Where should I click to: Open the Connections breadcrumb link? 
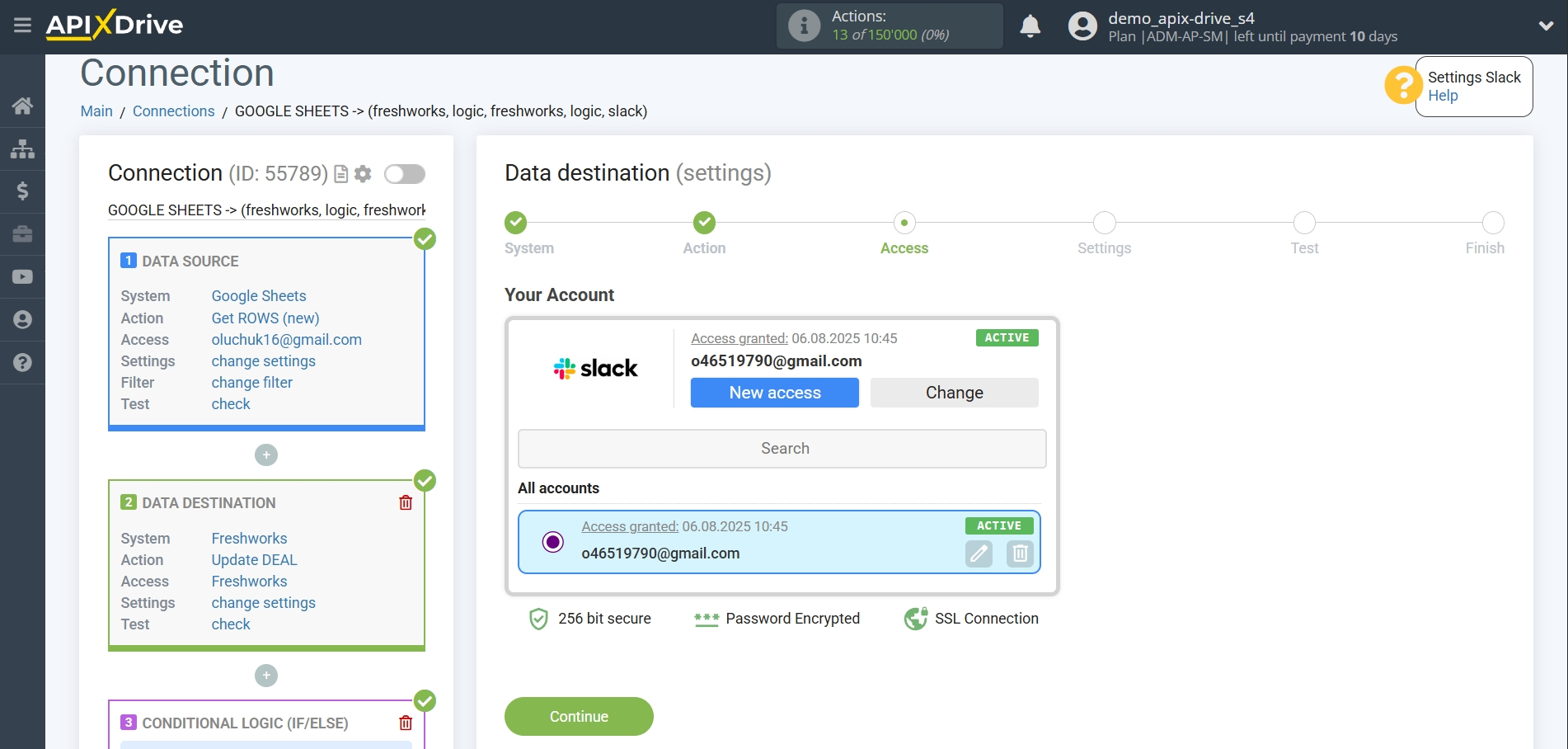[174, 111]
